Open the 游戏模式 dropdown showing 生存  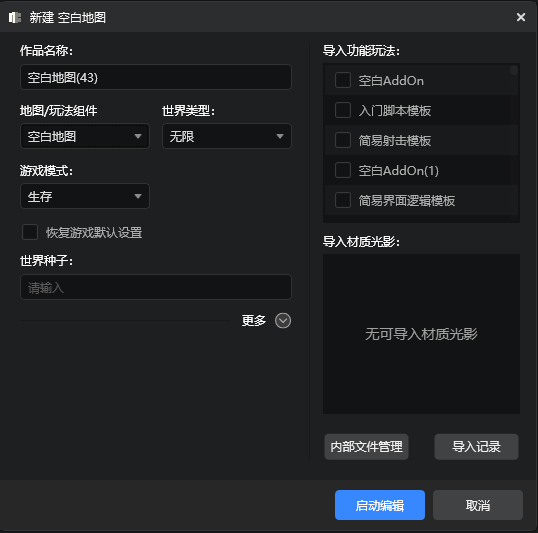(85, 196)
